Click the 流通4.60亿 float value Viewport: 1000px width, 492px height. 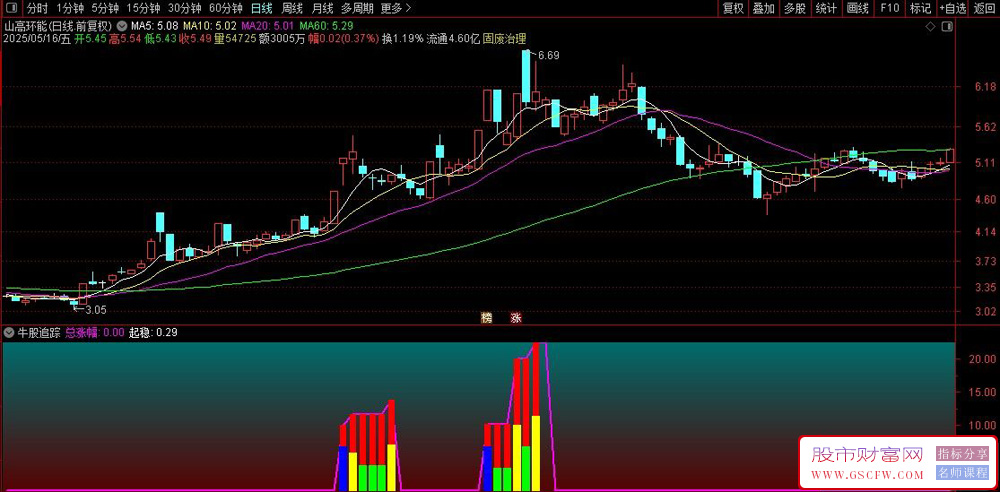pyautogui.click(x=453, y=38)
